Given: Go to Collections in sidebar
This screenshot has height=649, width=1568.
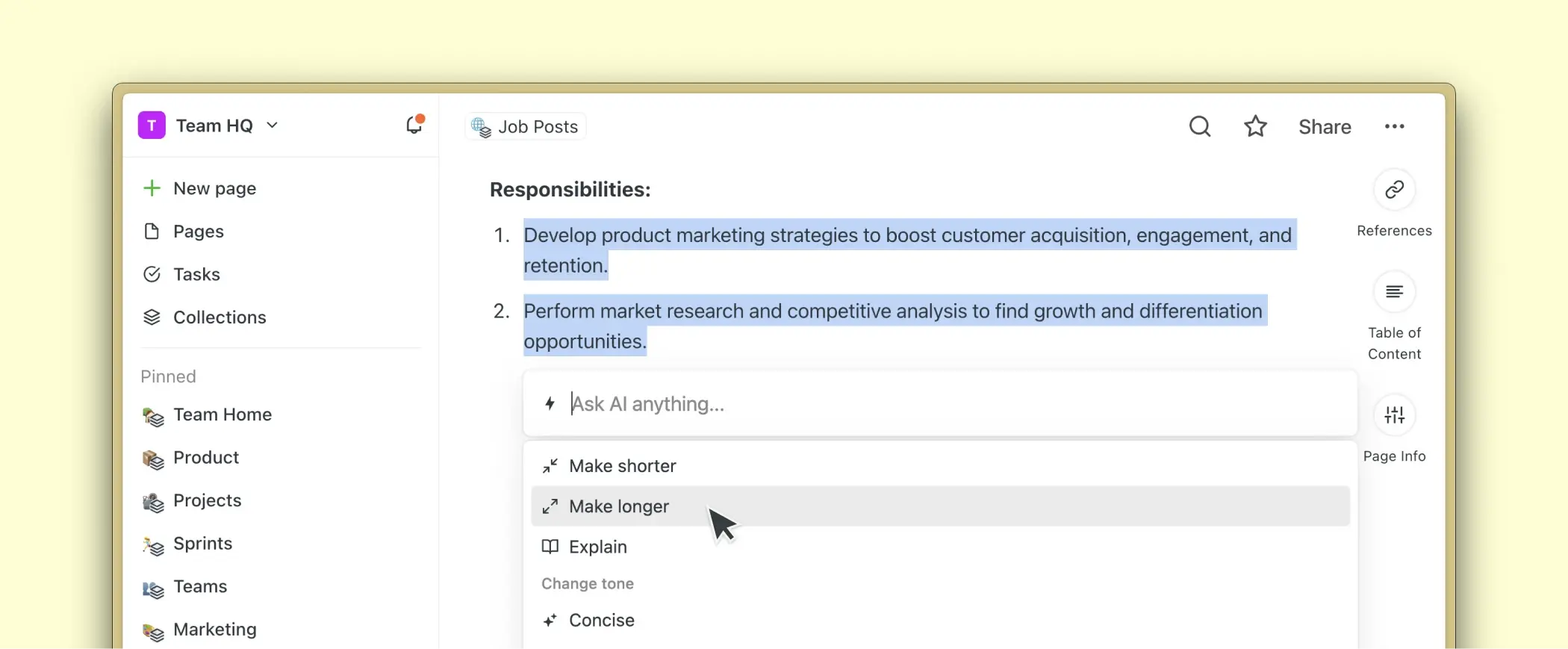Looking at the screenshot, I should click(x=219, y=317).
